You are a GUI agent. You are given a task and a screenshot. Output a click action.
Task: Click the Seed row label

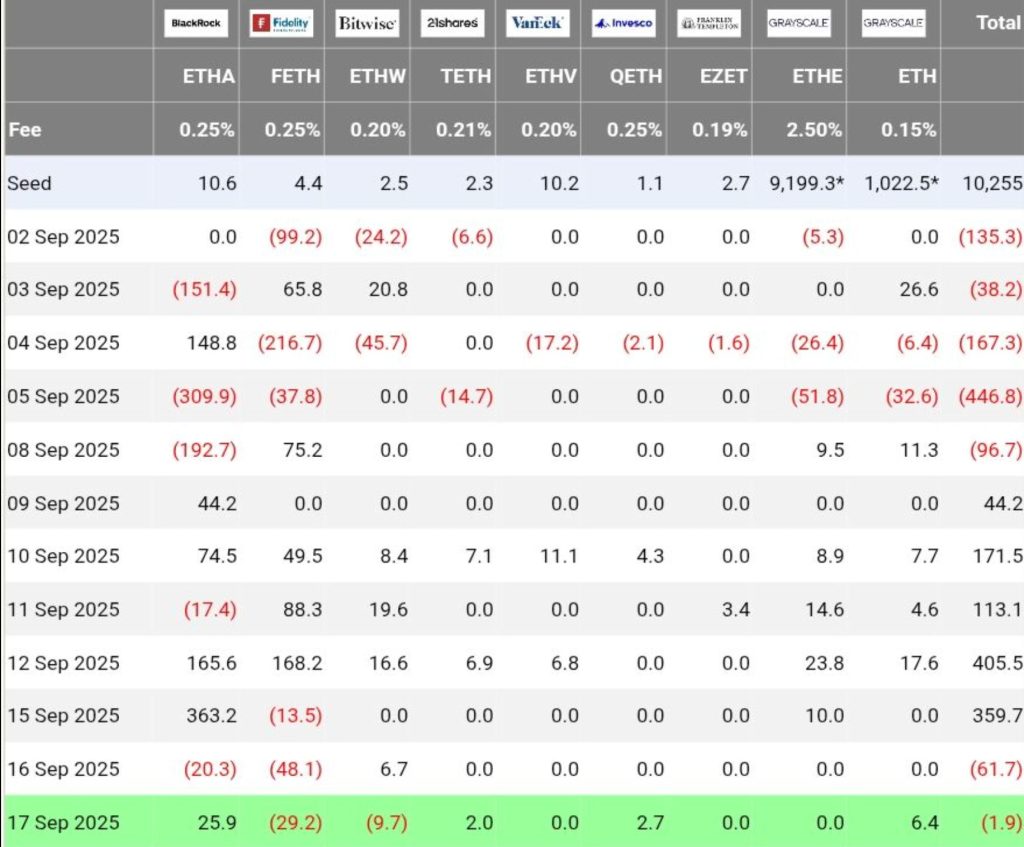point(29,184)
